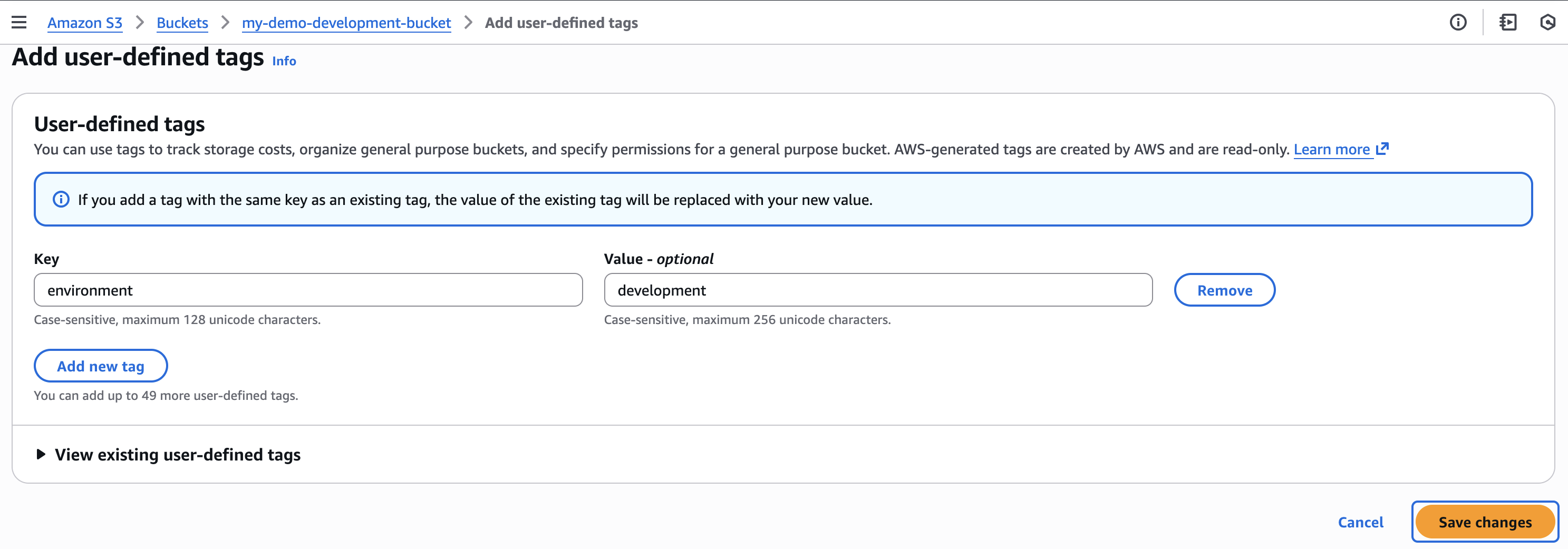Cancel adding tags
This screenshot has height=549, width=1568.
coord(1360,522)
